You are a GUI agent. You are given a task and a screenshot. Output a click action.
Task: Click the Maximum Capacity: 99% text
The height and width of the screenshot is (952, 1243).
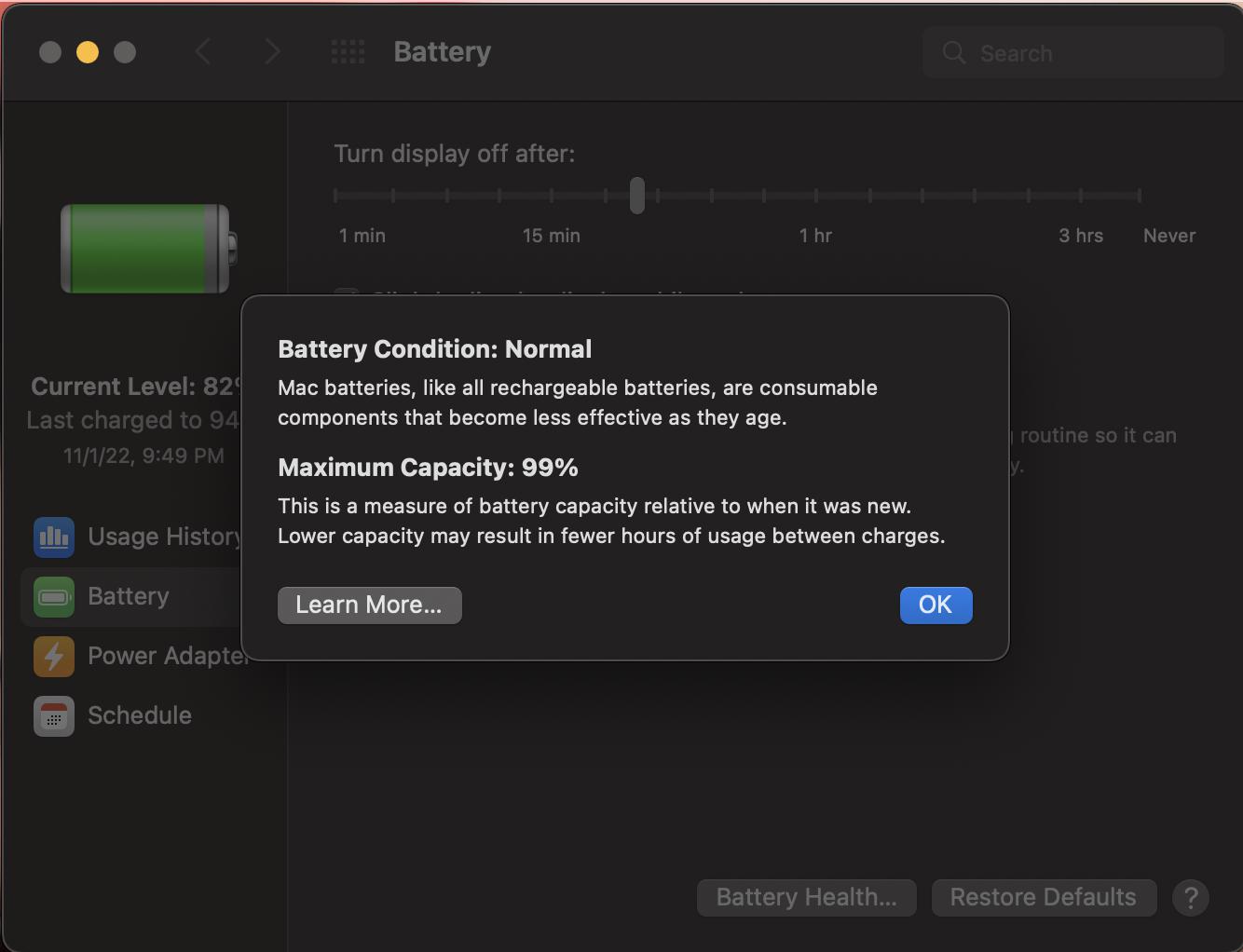click(429, 468)
